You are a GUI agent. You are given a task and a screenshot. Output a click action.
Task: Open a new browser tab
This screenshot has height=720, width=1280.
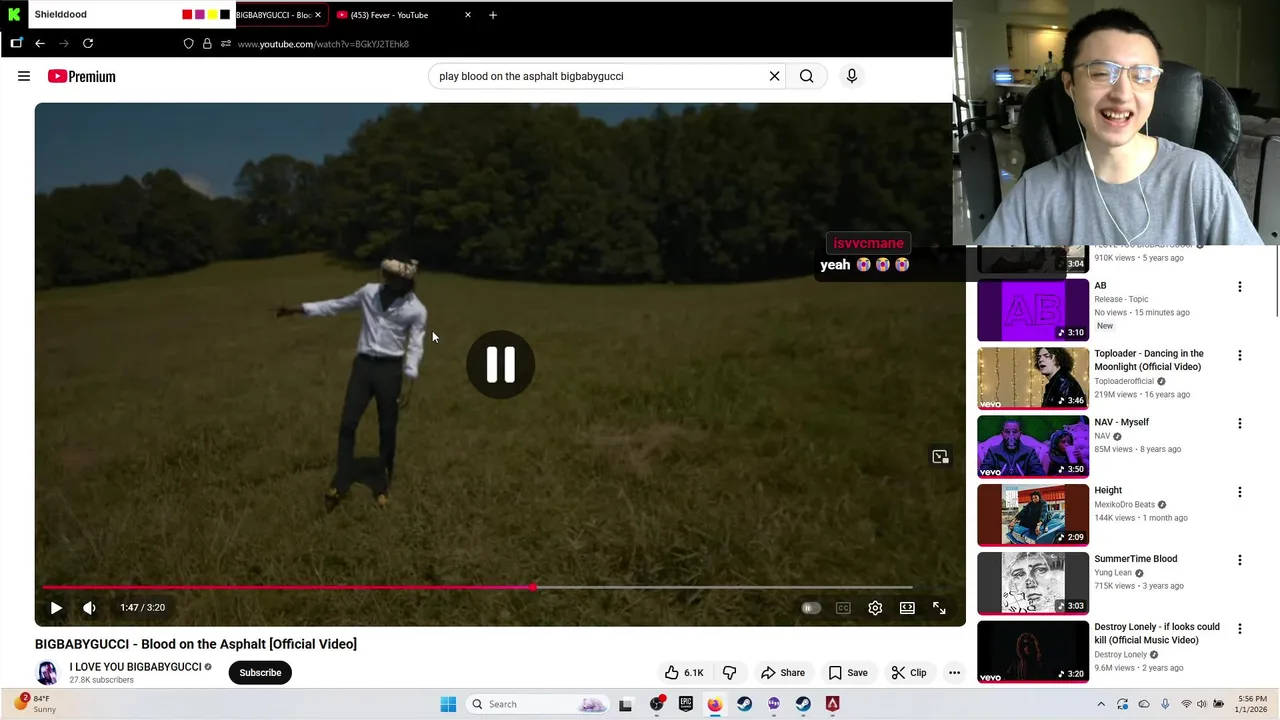[x=493, y=15]
